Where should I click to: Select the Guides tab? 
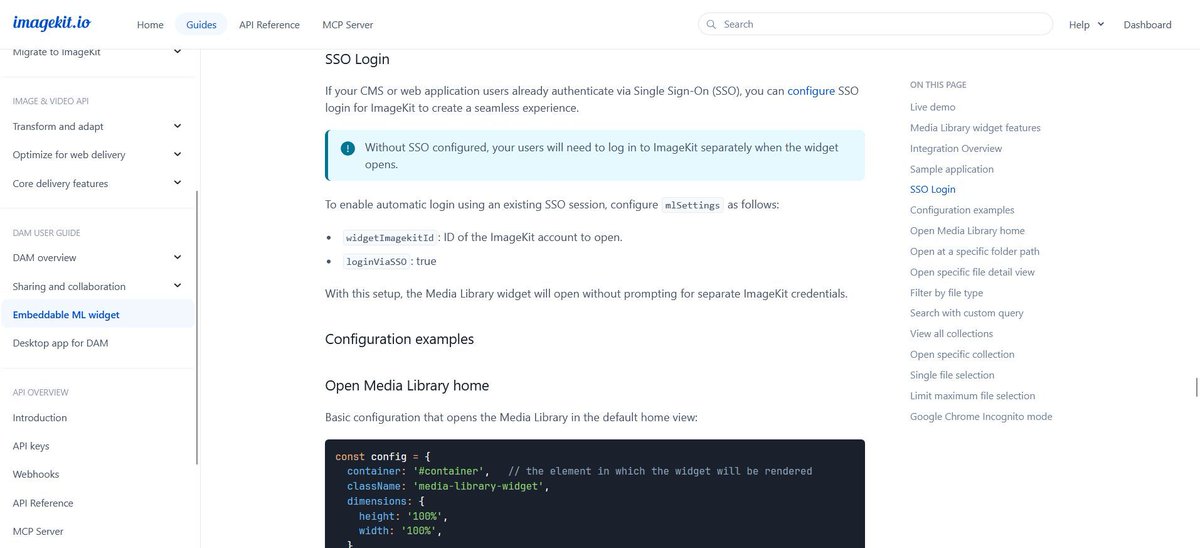[201, 24]
